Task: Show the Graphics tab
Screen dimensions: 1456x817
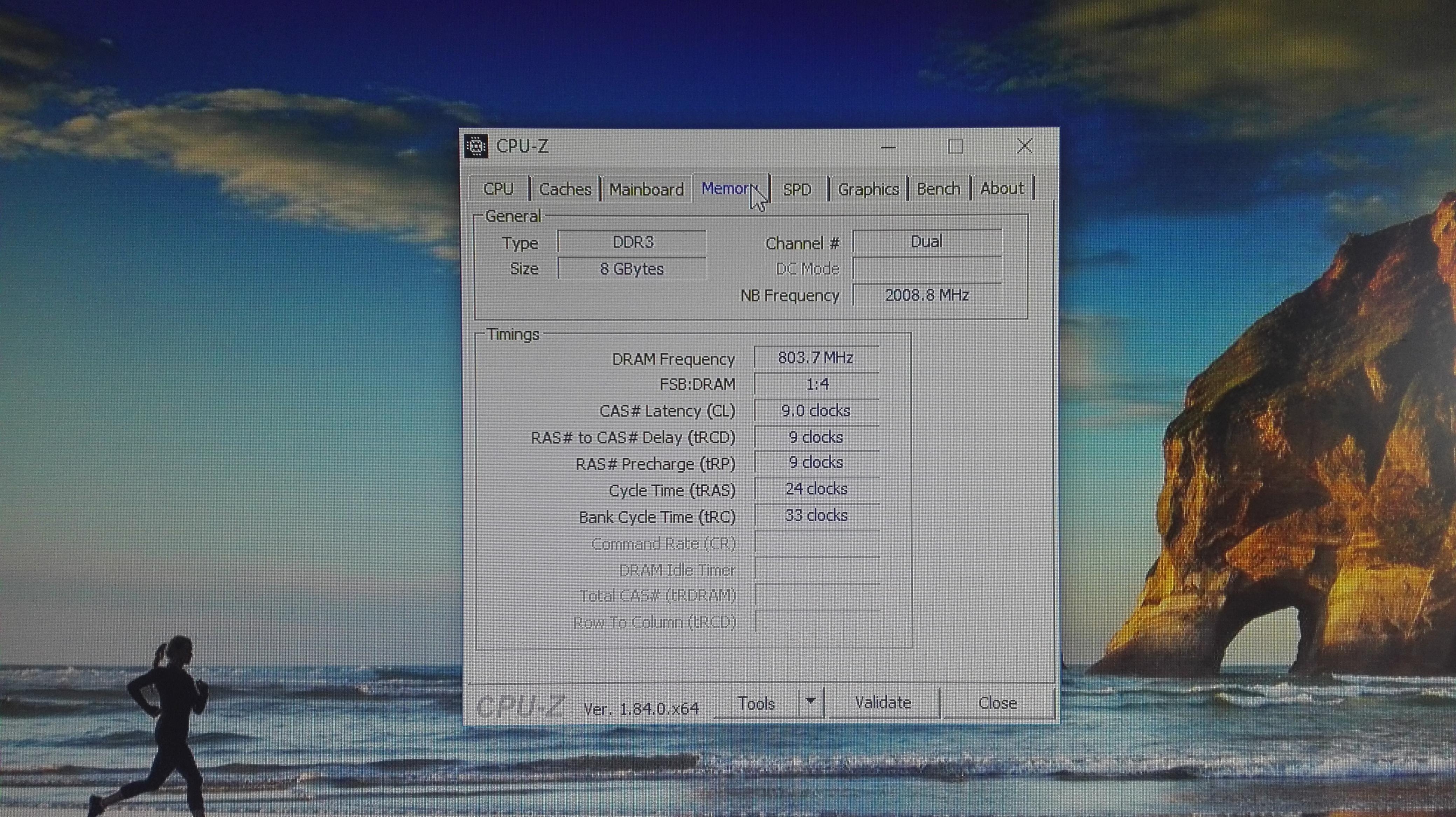Action: point(868,189)
